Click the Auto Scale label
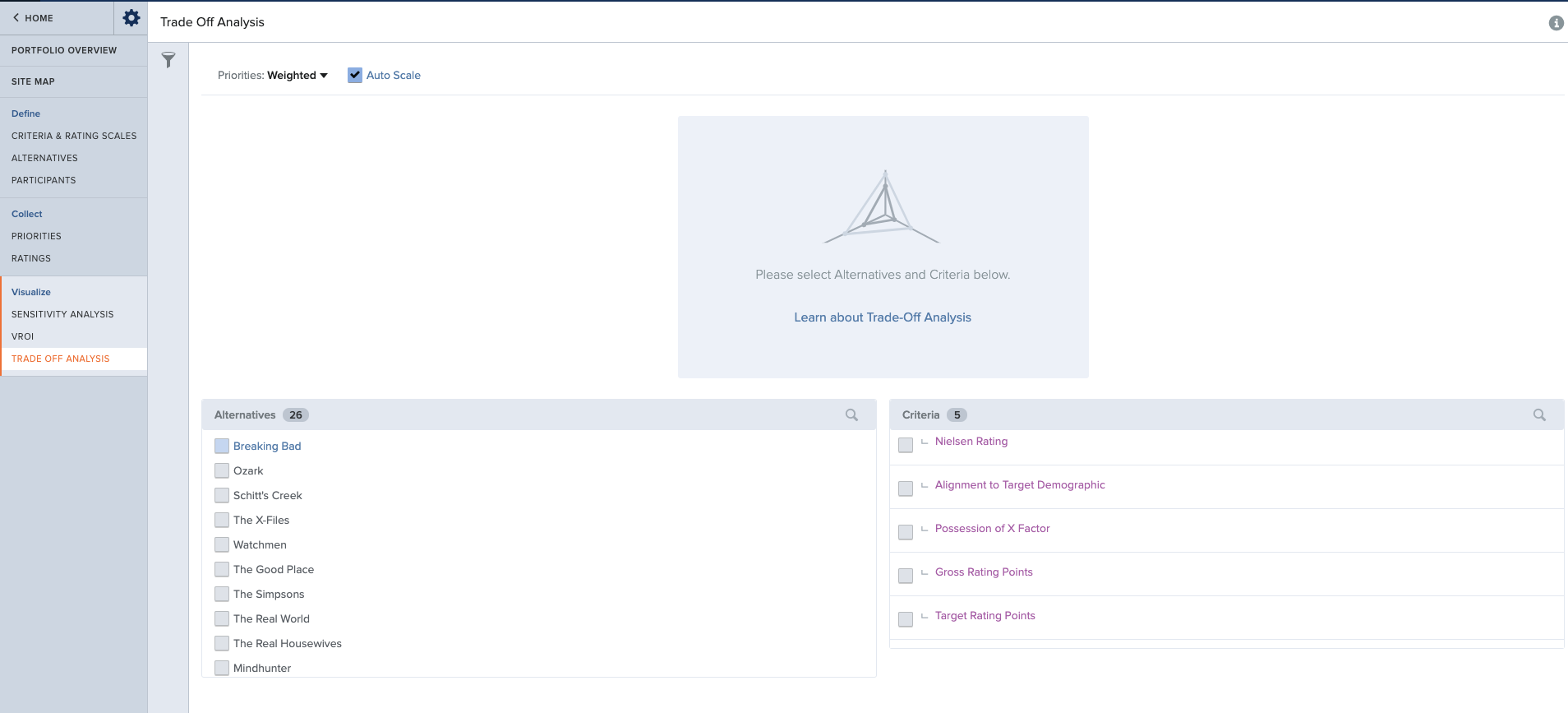Viewport: 1568px width, 713px height. coord(394,75)
